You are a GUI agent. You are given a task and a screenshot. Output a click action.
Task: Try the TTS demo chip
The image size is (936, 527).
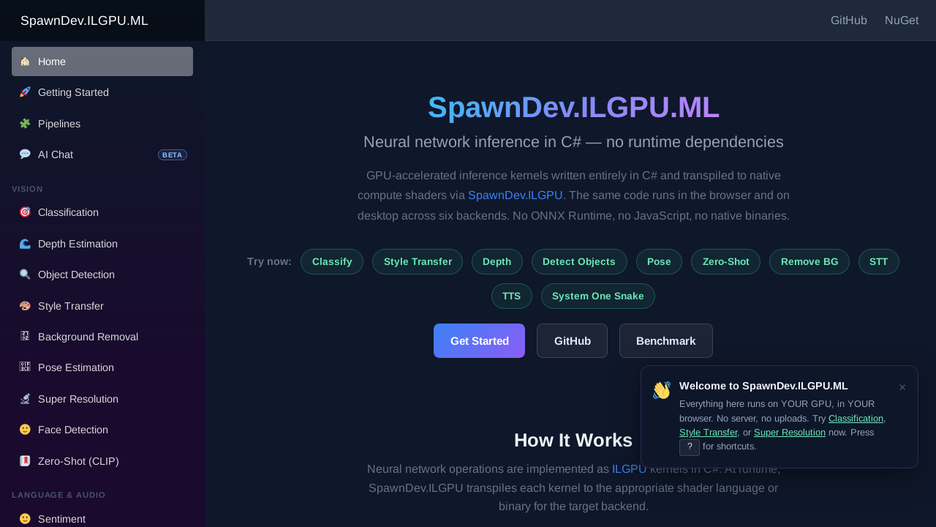512,296
